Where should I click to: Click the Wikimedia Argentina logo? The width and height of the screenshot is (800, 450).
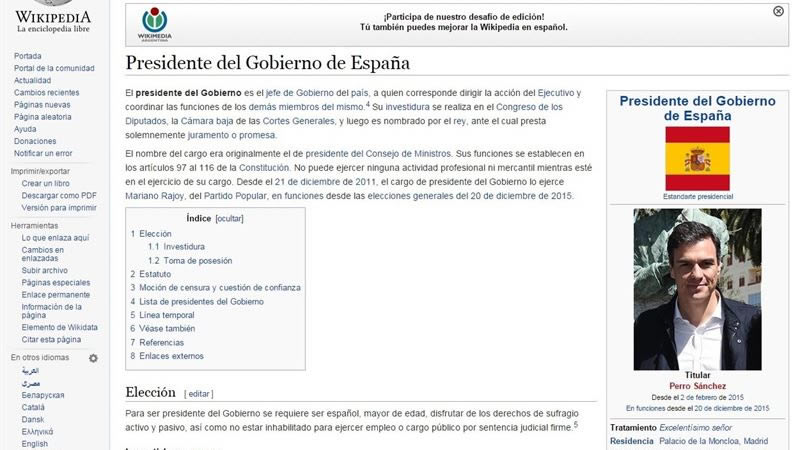[x=155, y=24]
